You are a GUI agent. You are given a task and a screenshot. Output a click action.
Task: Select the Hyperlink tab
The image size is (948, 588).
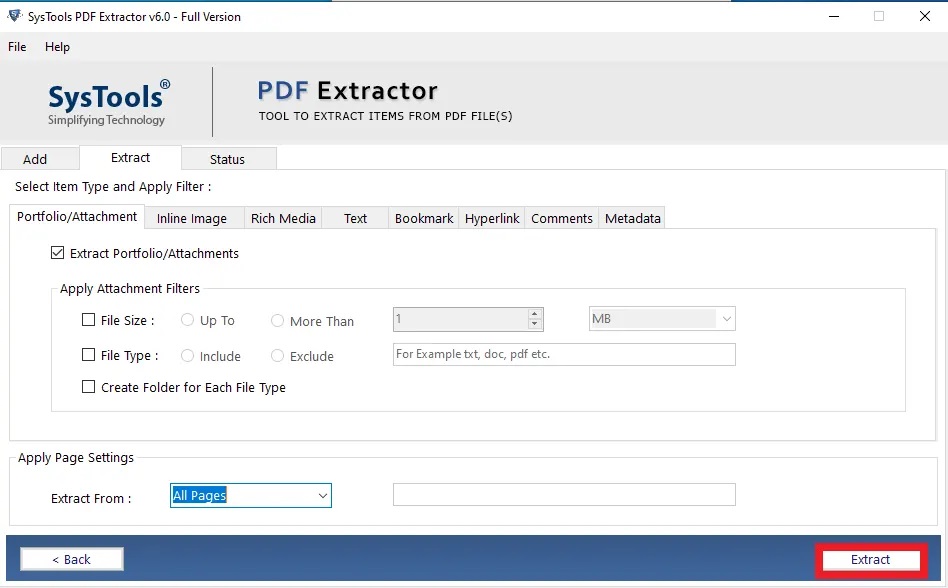point(492,217)
